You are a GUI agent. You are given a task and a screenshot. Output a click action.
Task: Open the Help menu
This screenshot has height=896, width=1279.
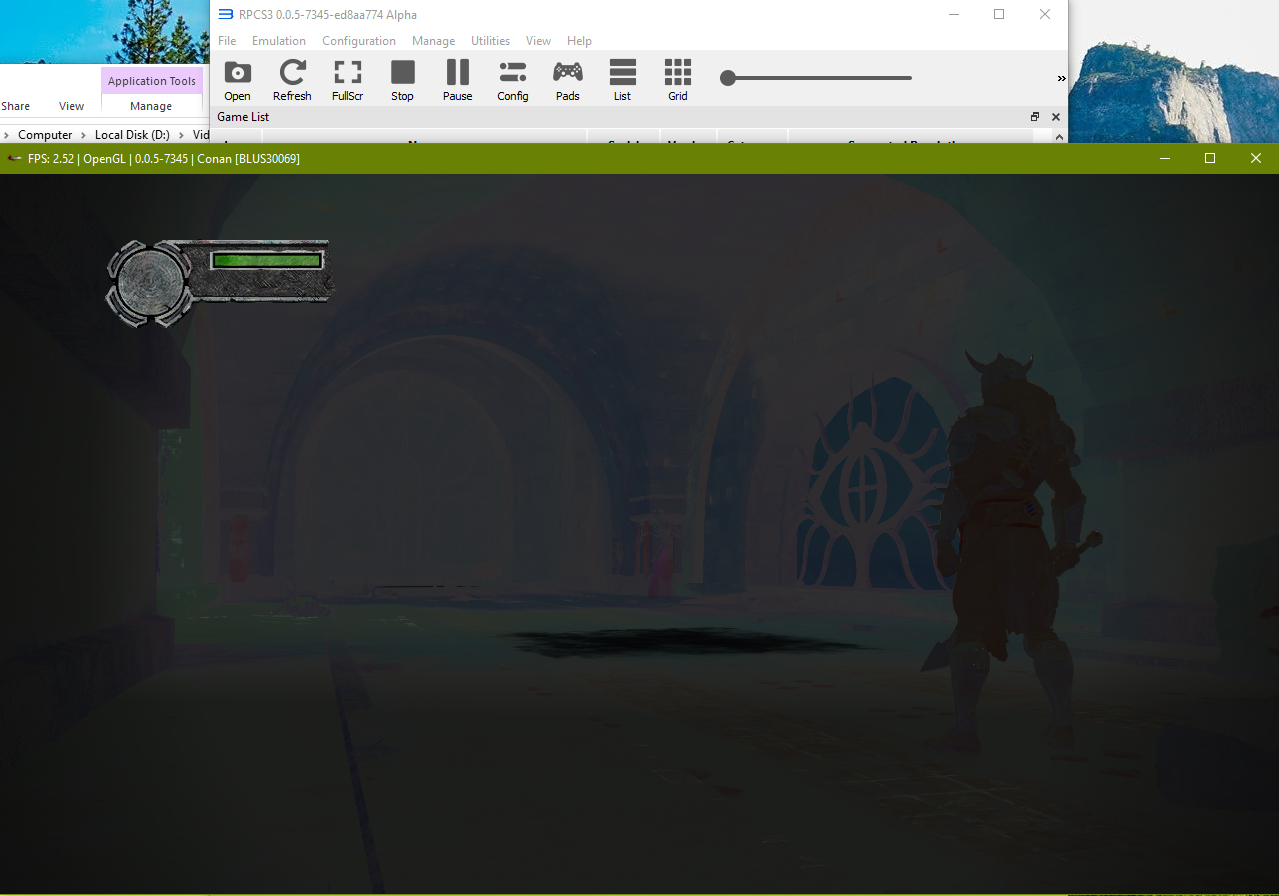click(x=579, y=40)
